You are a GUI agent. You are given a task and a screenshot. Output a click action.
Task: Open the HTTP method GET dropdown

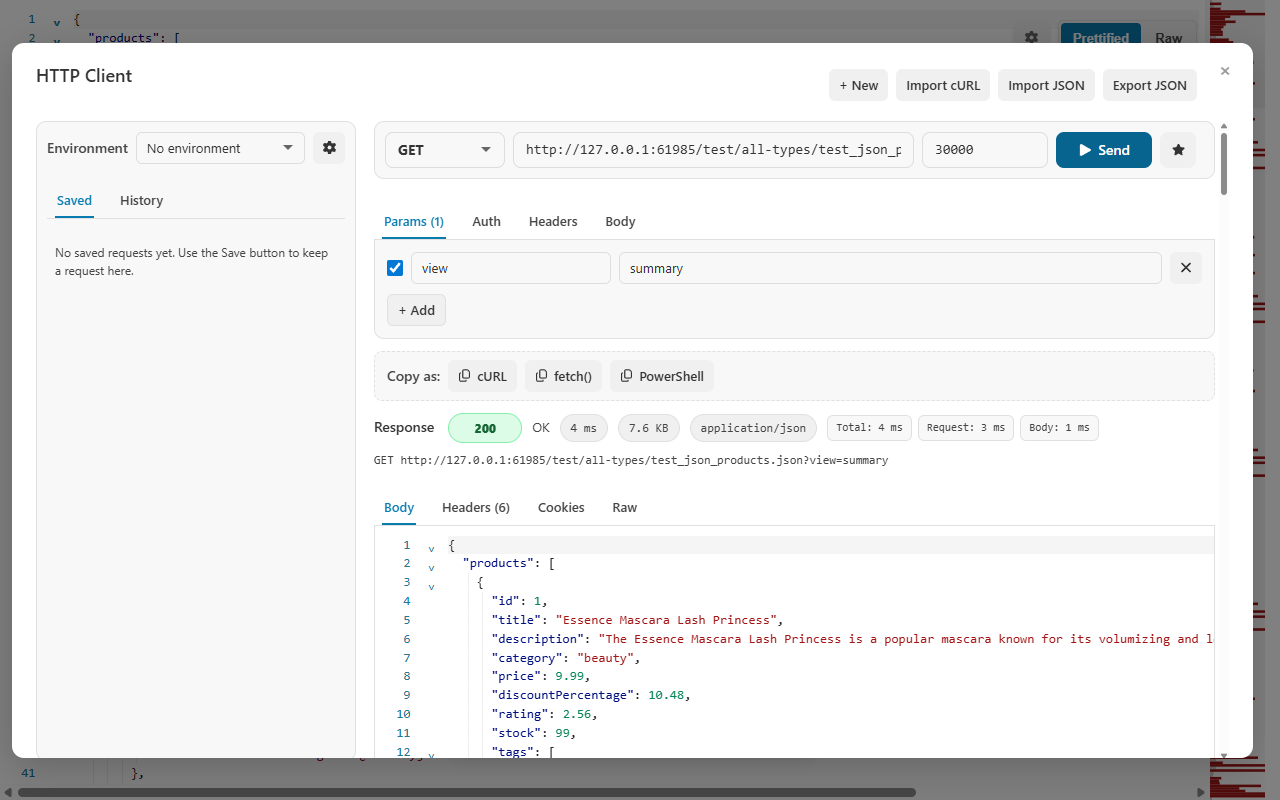tap(445, 150)
